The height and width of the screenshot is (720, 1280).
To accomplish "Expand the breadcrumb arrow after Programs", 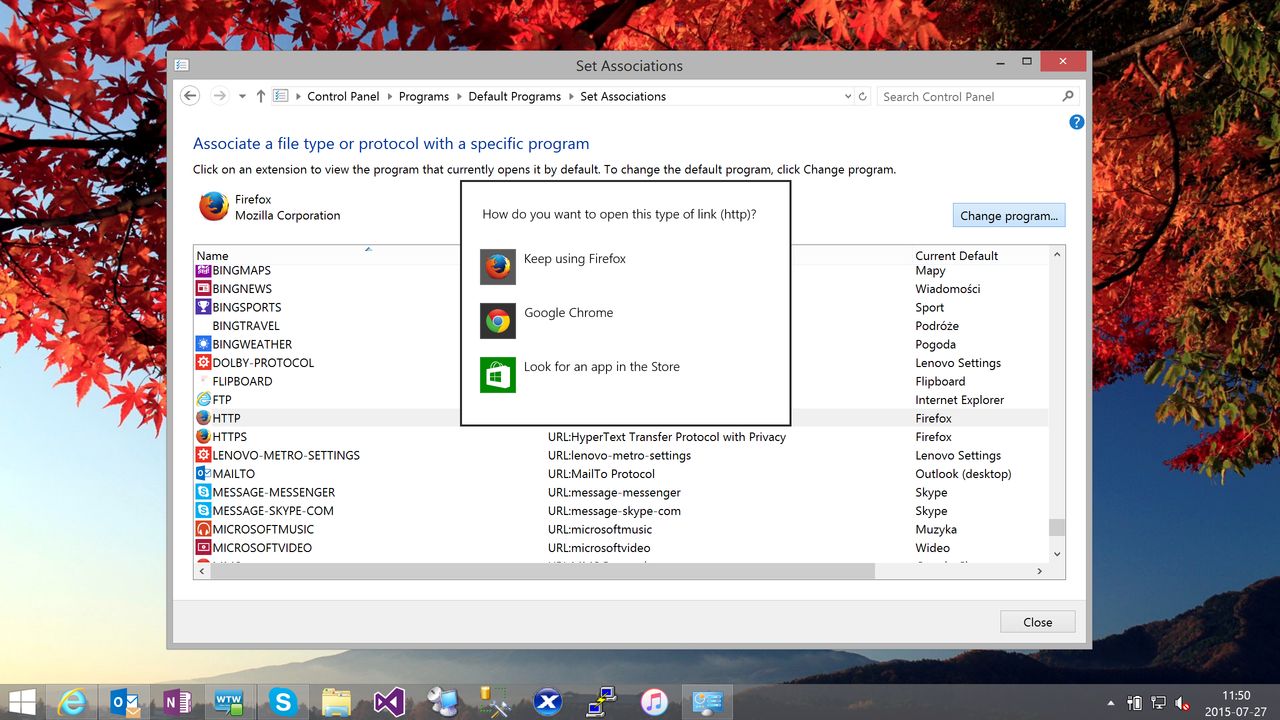I will point(459,97).
